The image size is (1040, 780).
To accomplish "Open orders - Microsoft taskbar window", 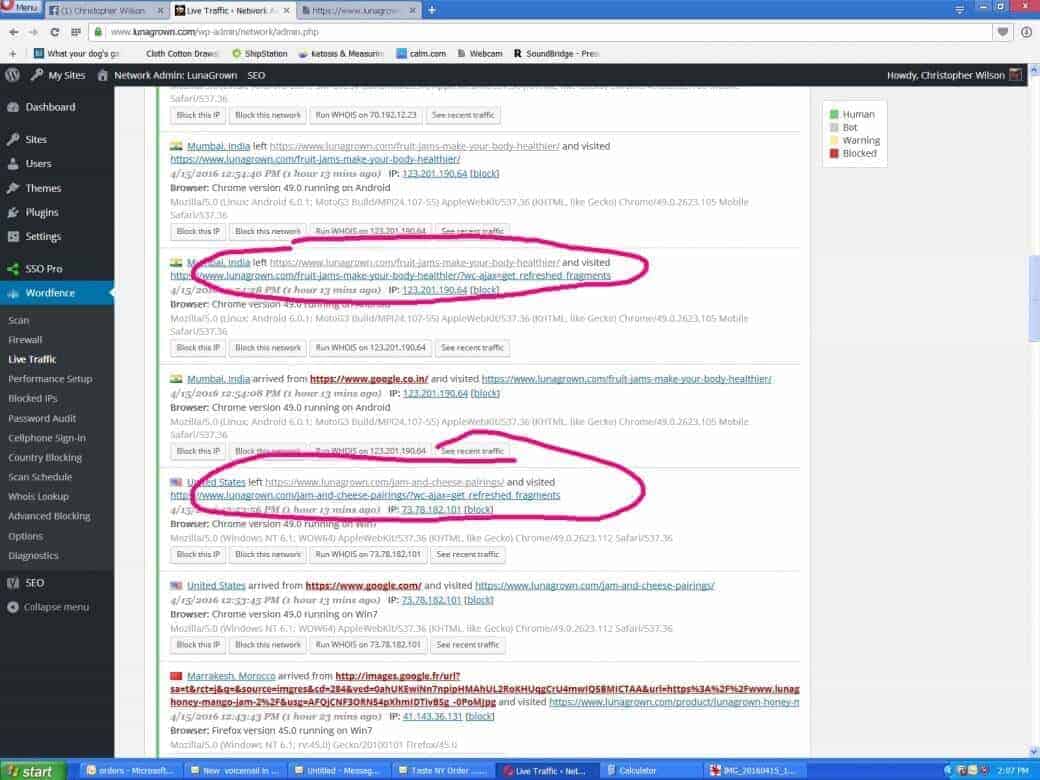I will click(x=130, y=771).
